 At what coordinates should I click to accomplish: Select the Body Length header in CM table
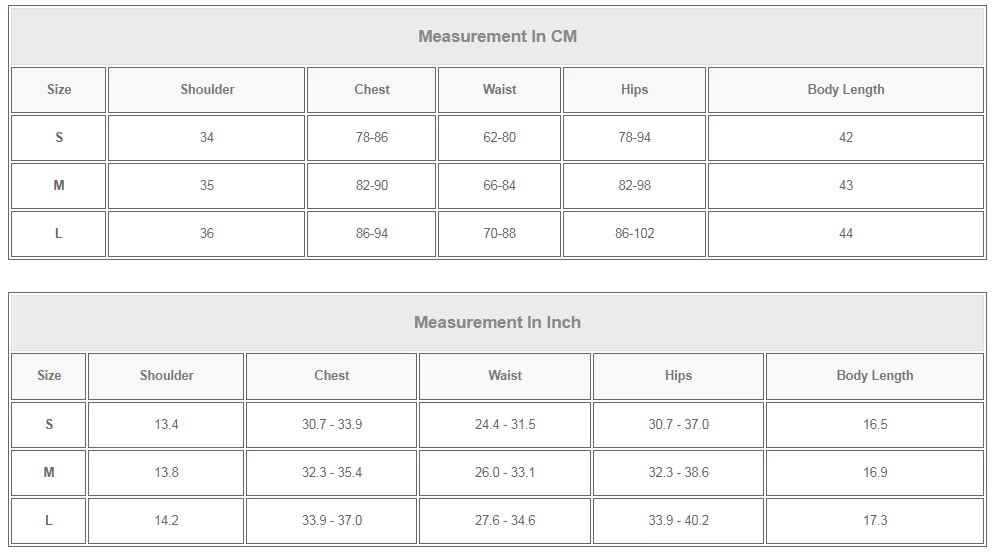[x=846, y=90]
